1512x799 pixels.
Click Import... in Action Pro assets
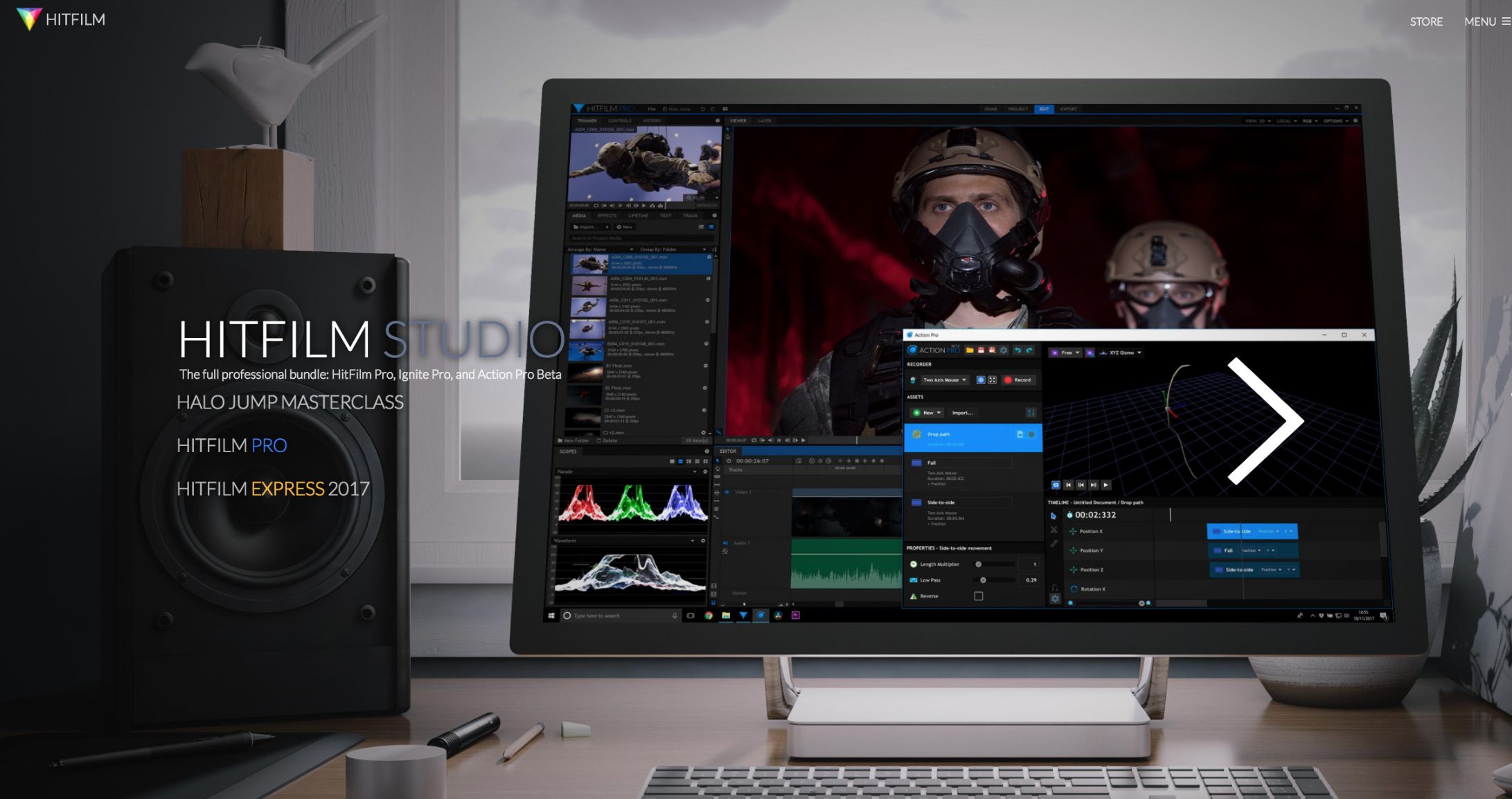point(962,413)
